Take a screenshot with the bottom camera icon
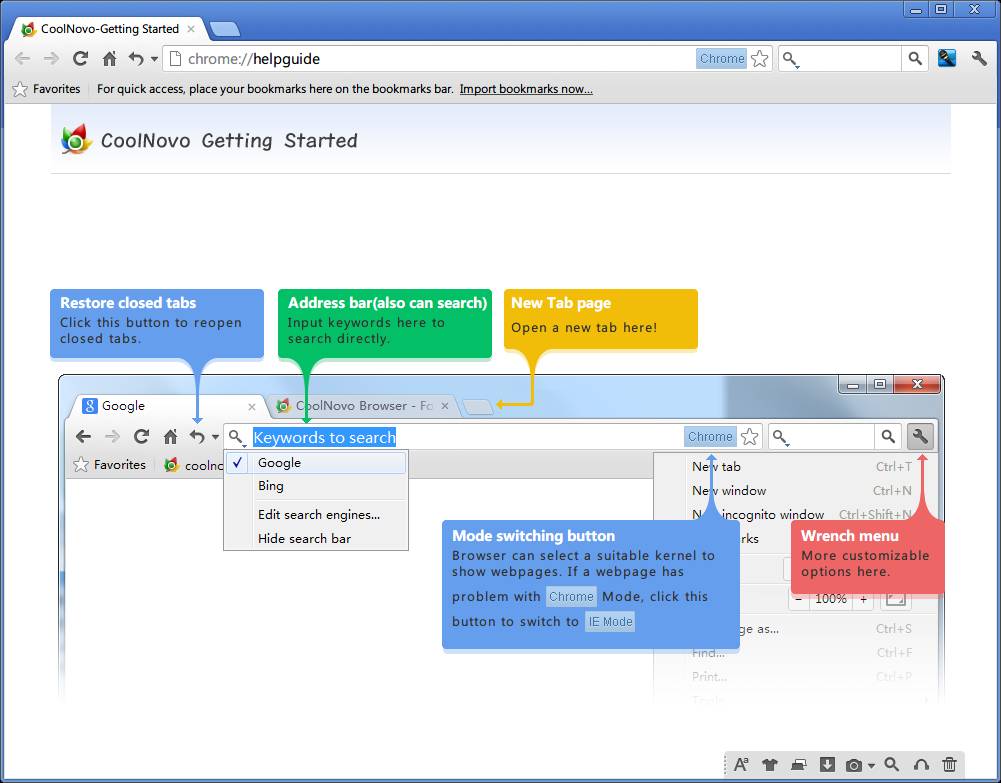 coord(854,764)
